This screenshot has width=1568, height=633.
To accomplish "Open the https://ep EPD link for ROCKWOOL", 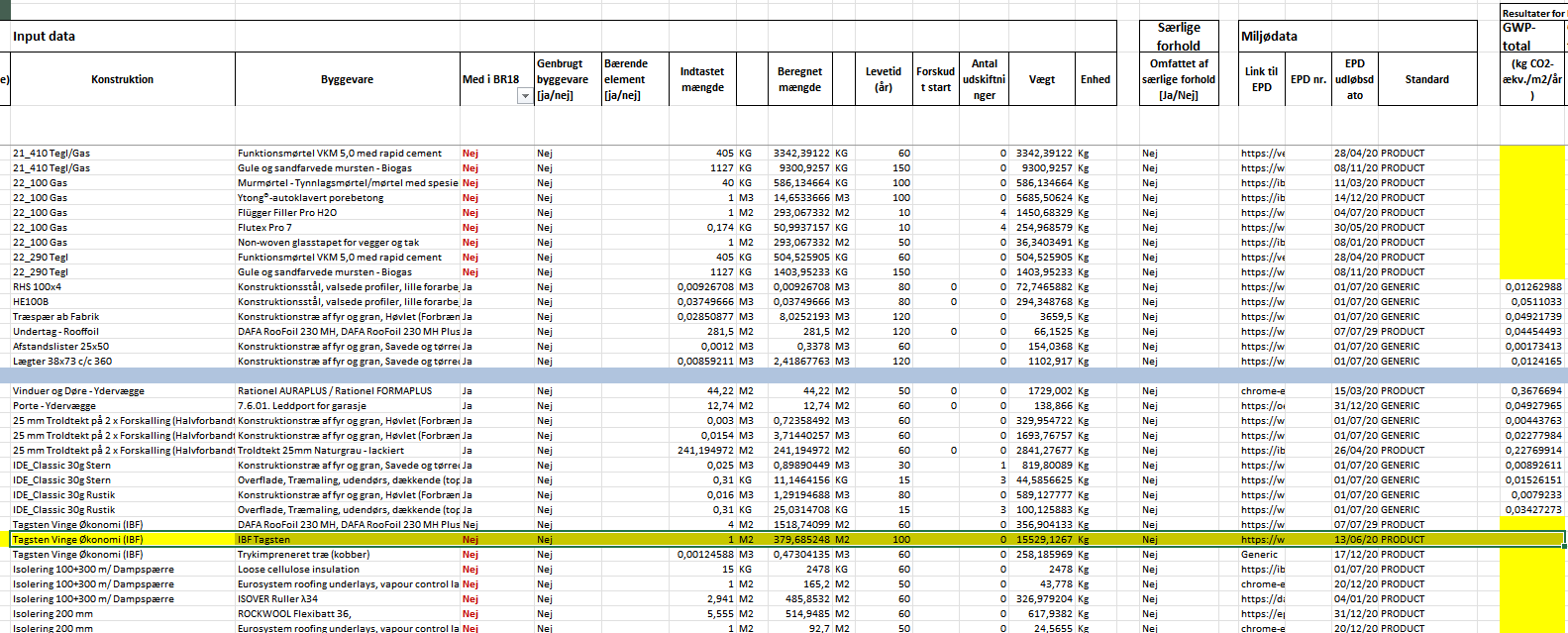I will coord(1262,614).
